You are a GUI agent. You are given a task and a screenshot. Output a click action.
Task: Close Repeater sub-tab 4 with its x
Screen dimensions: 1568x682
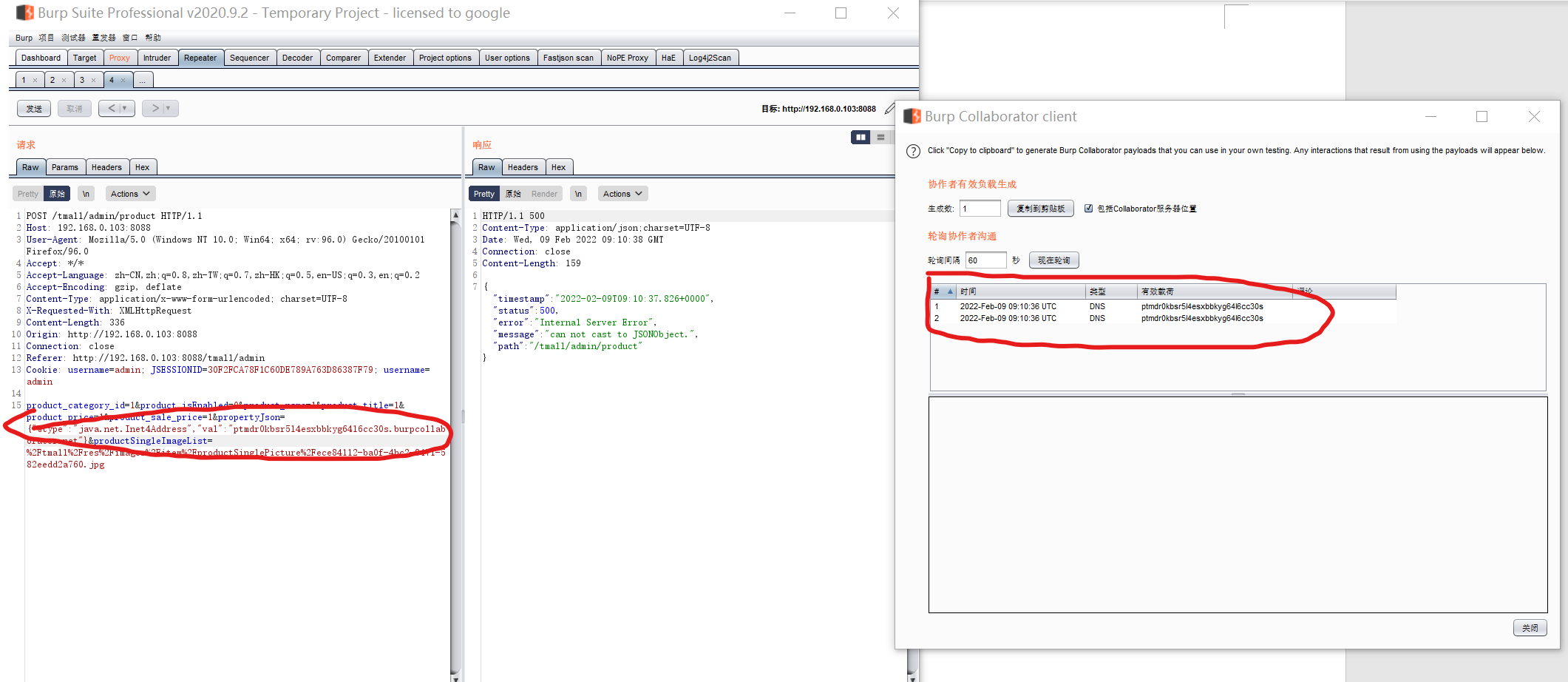pos(123,80)
